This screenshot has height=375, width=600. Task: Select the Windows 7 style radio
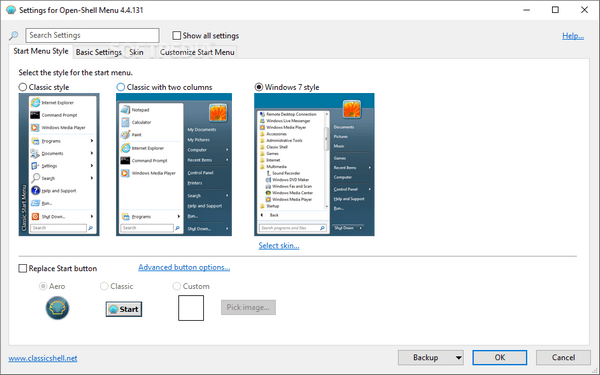point(259,87)
